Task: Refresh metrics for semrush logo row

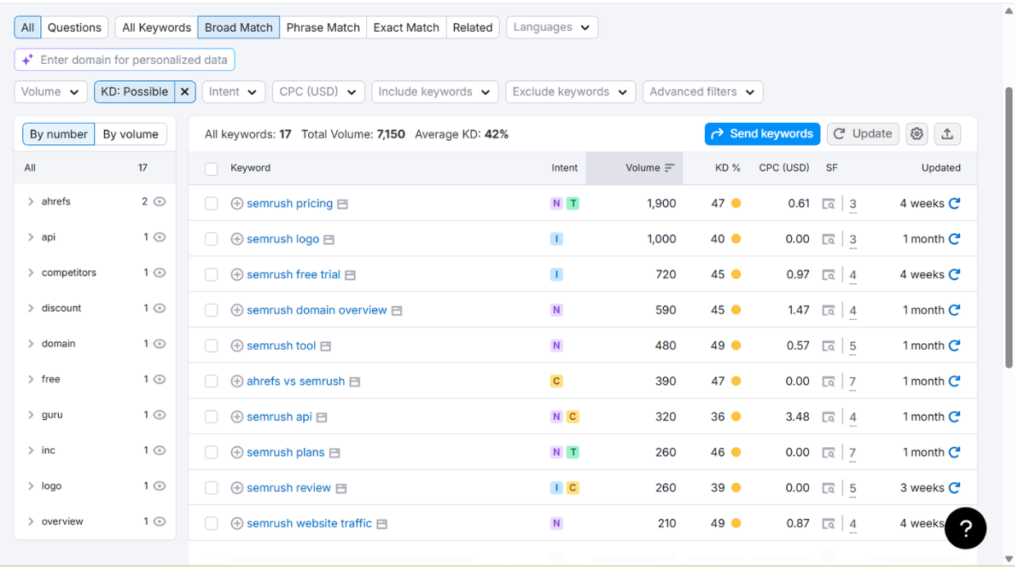Action: point(955,239)
